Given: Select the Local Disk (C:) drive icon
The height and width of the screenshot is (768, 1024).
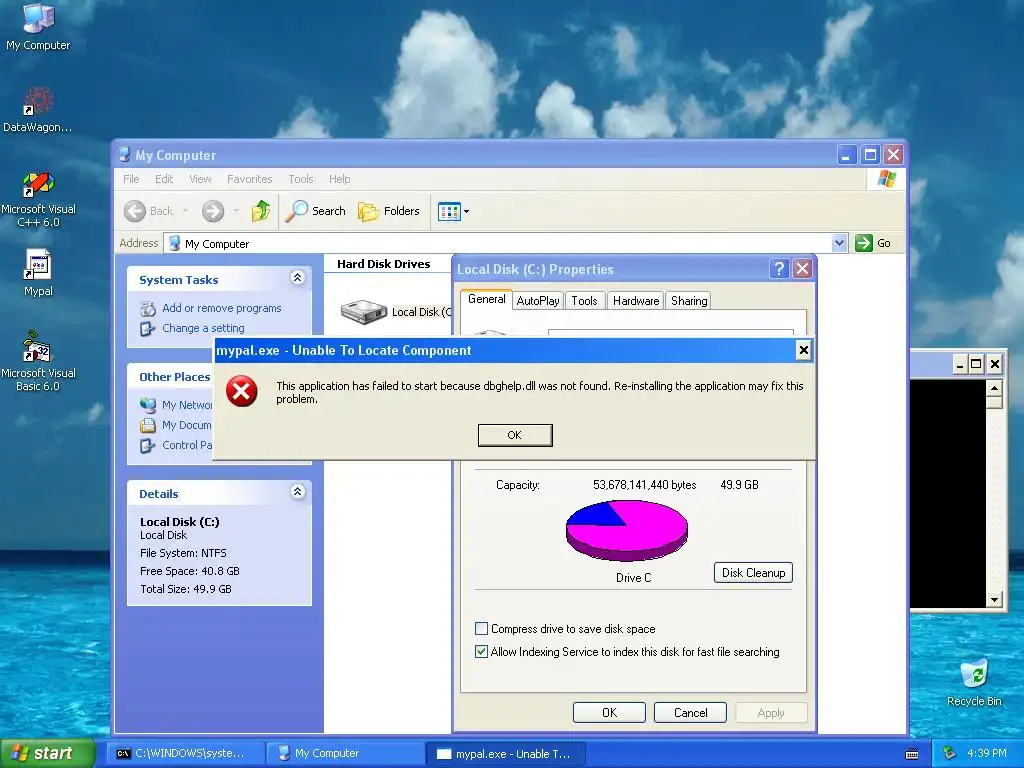Looking at the screenshot, I should (364, 312).
